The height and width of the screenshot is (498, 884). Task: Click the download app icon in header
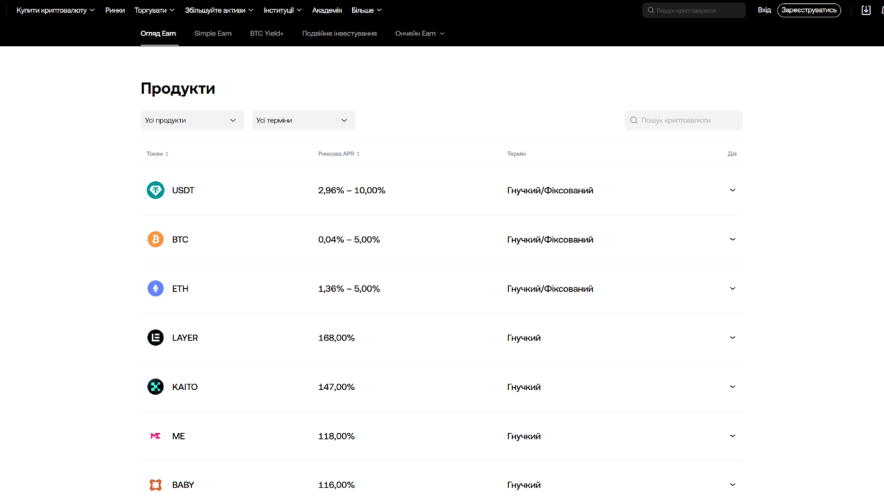pos(866,10)
